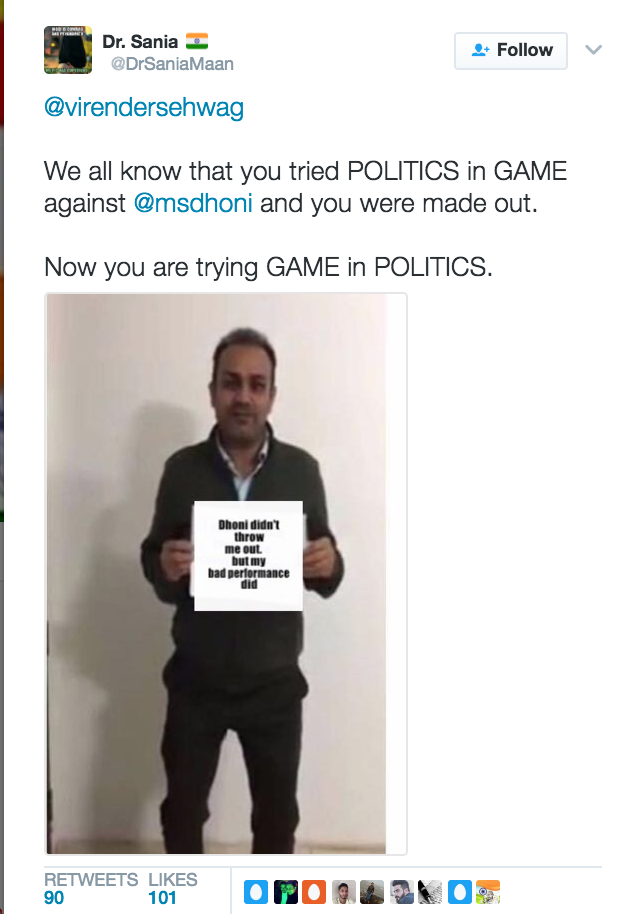Viewport: 640px width, 914px height.
Task: Open the @msdhoni mention link
Action: pos(193,204)
